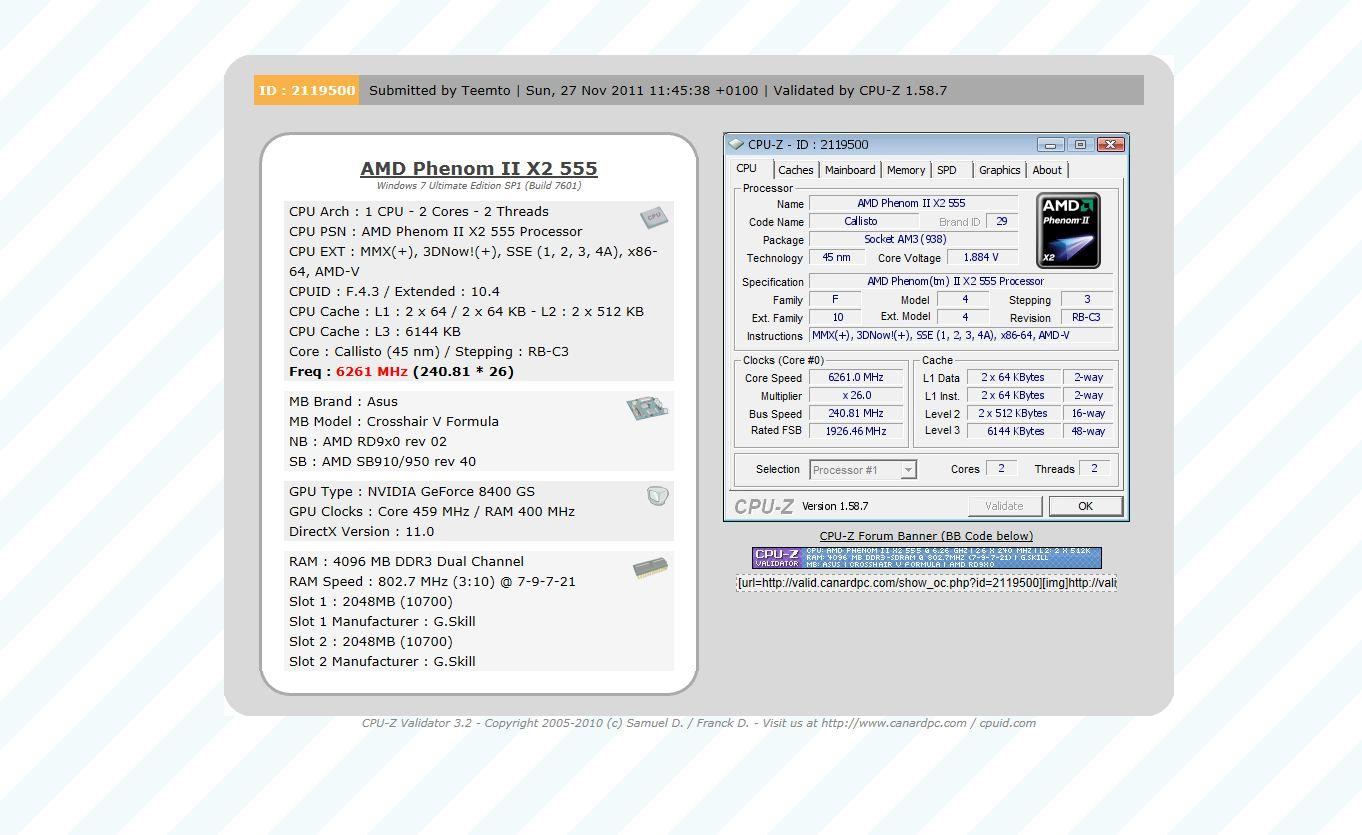Maximize the CPU-Z window
The image size is (1362, 835).
point(1080,144)
